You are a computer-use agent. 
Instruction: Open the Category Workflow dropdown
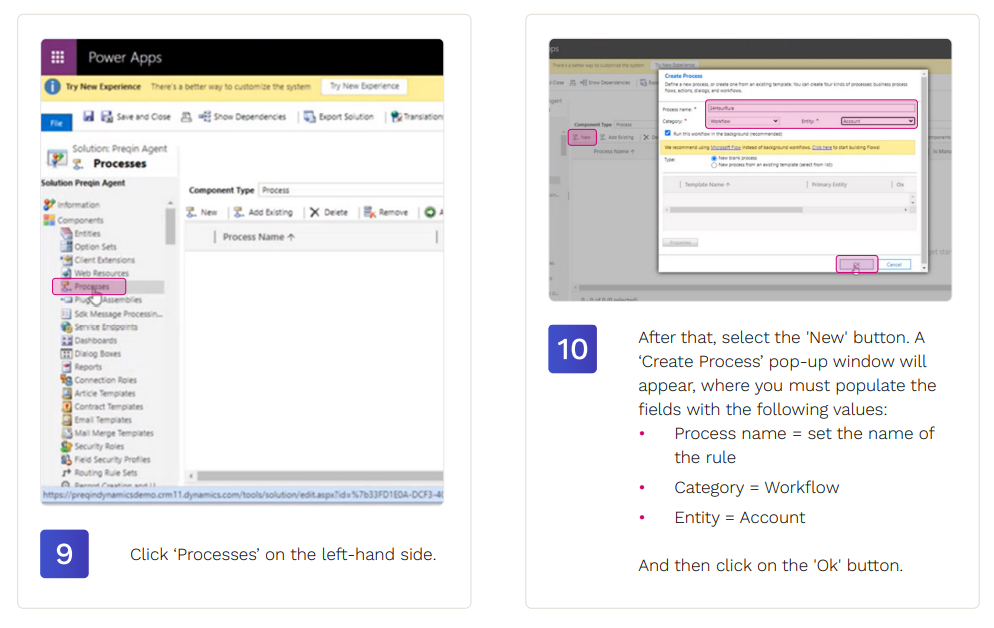click(743, 121)
